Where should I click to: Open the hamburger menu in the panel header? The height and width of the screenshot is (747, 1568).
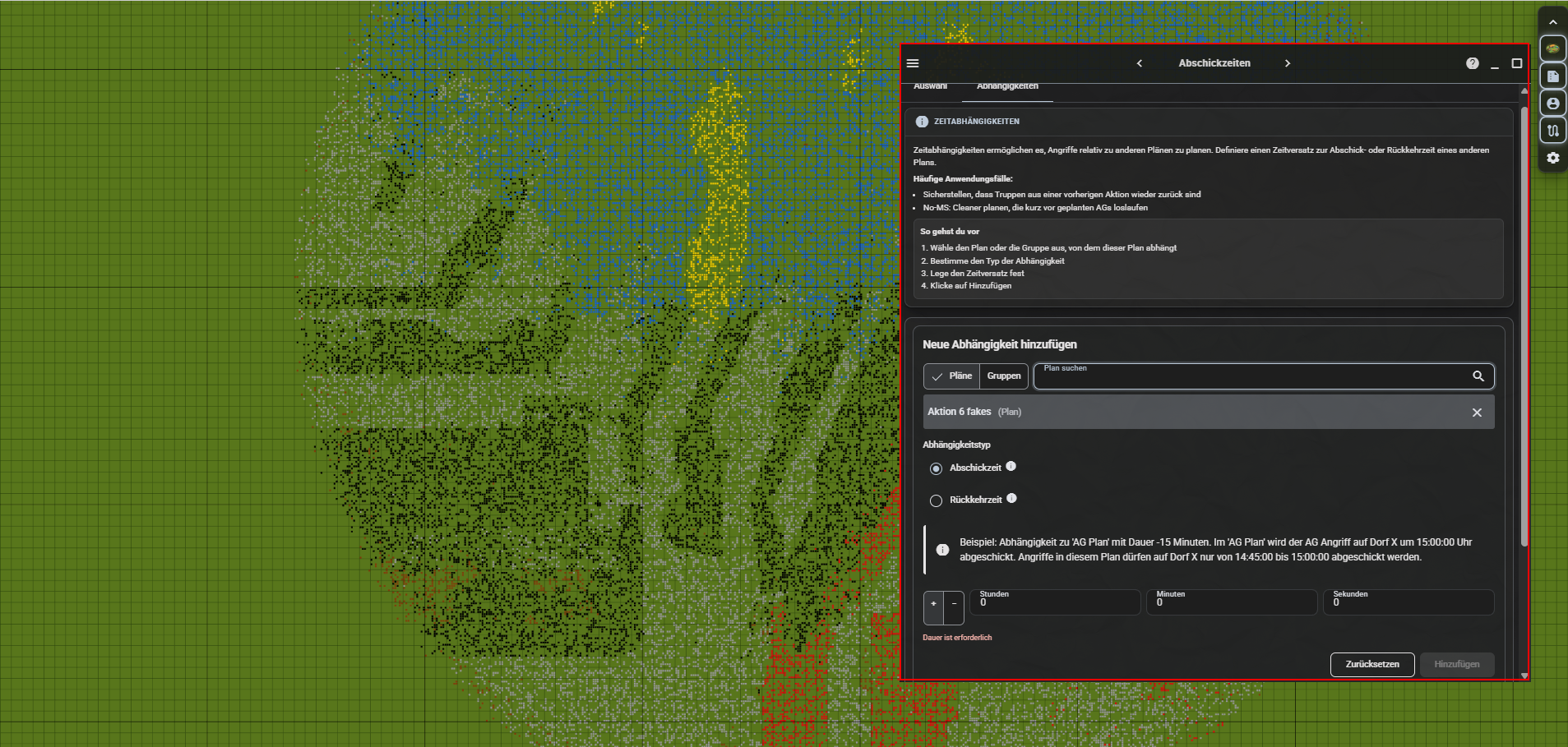tap(913, 63)
